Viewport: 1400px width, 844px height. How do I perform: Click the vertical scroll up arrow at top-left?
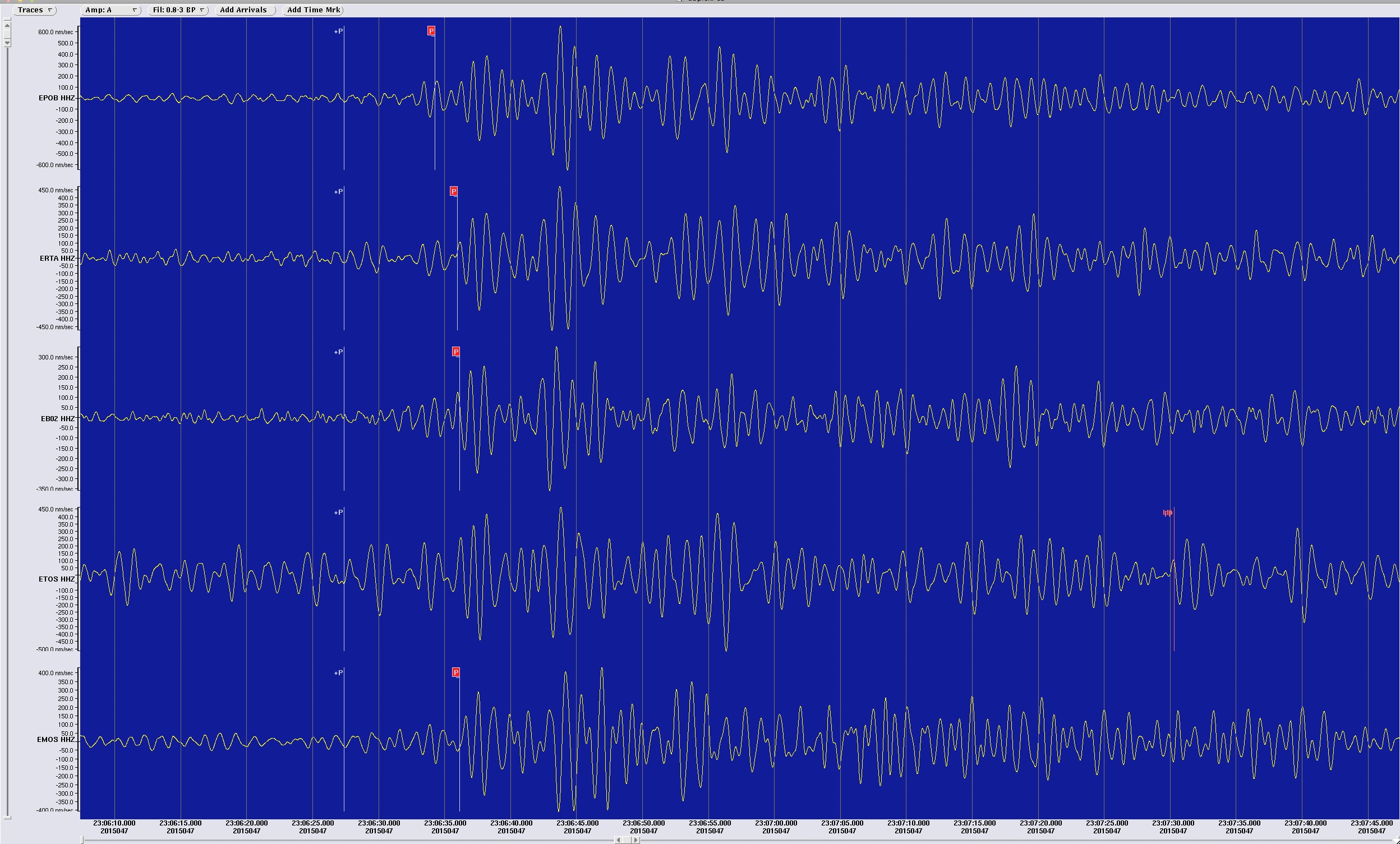tap(7, 25)
